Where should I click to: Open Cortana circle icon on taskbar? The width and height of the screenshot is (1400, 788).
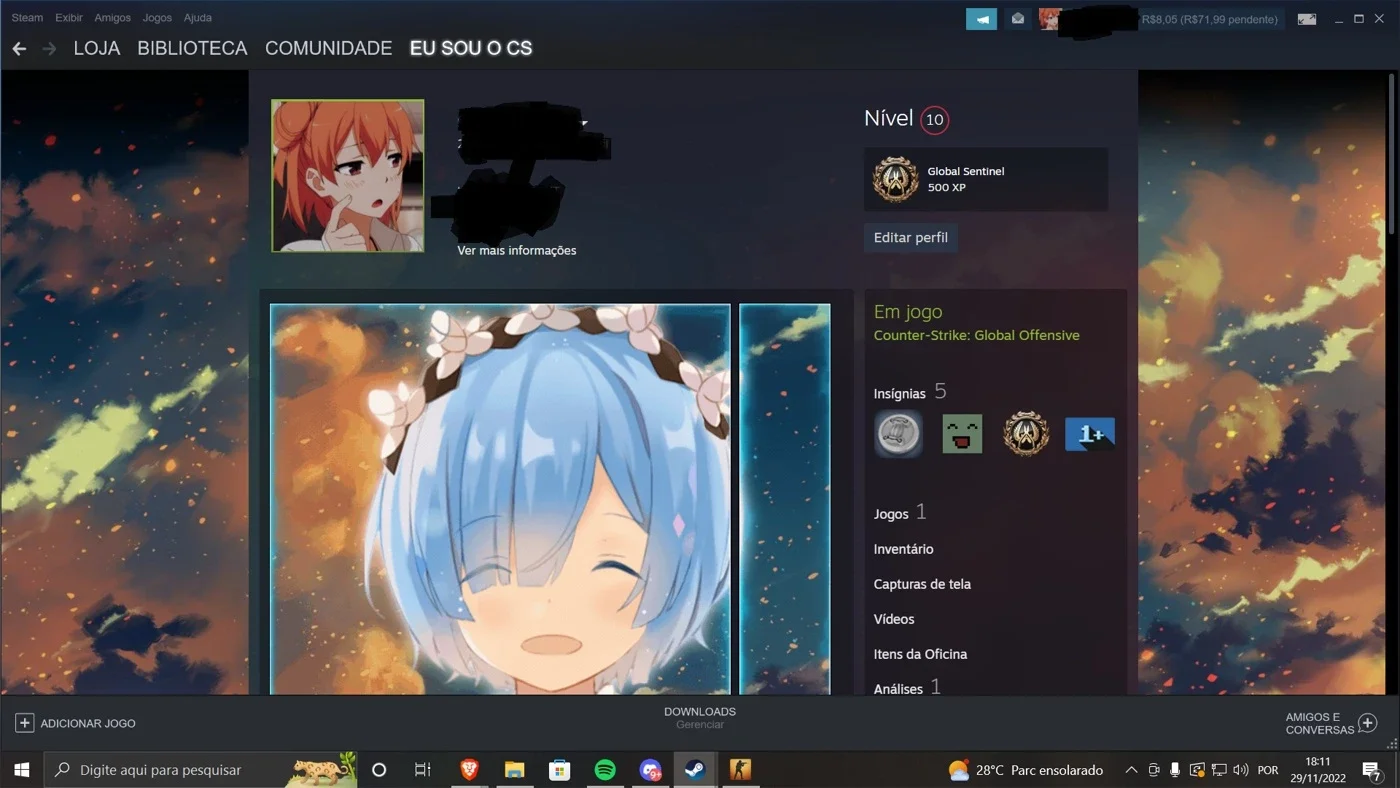[x=379, y=770]
